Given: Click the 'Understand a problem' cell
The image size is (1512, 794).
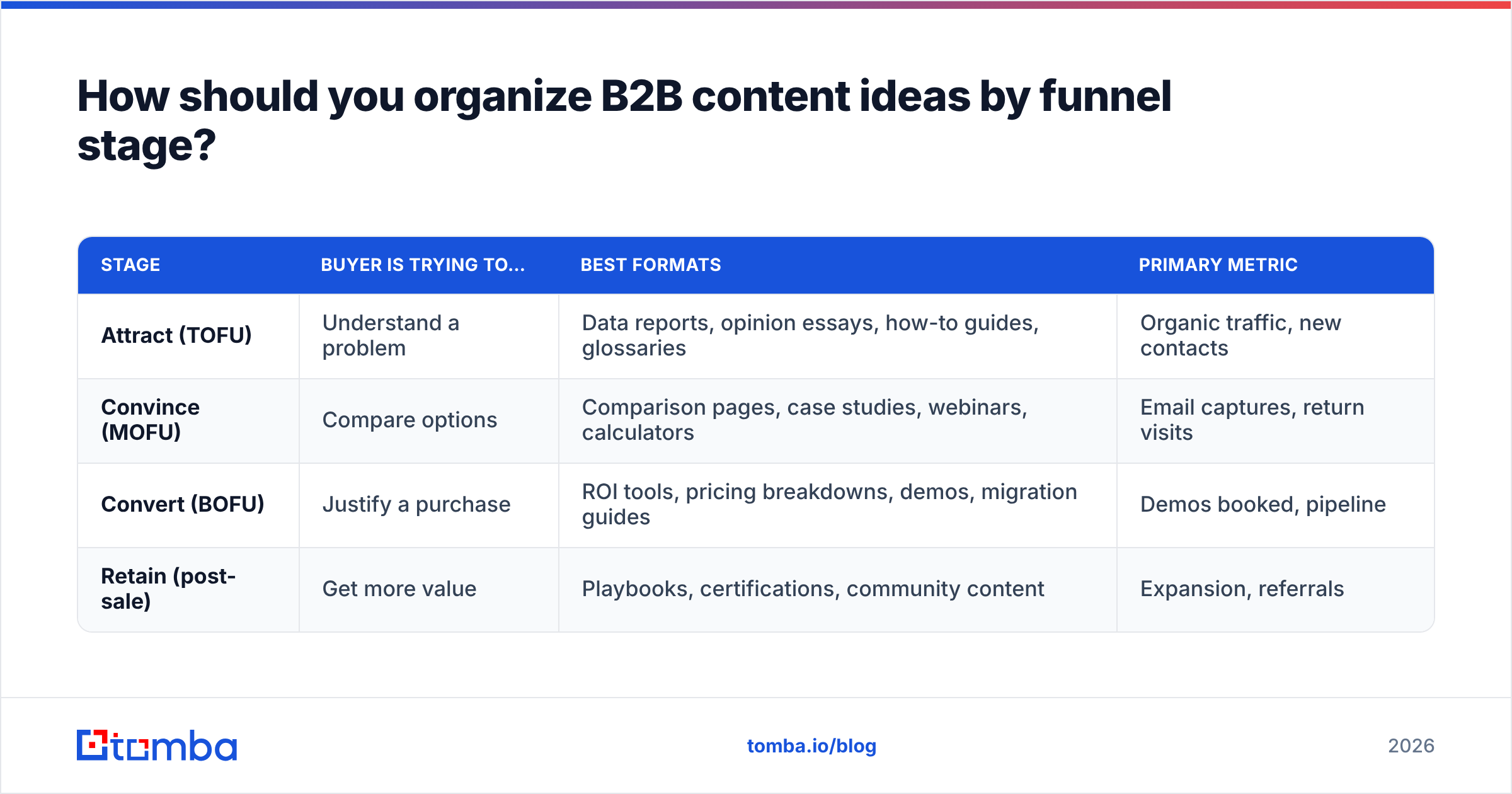Looking at the screenshot, I should click(429, 336).
